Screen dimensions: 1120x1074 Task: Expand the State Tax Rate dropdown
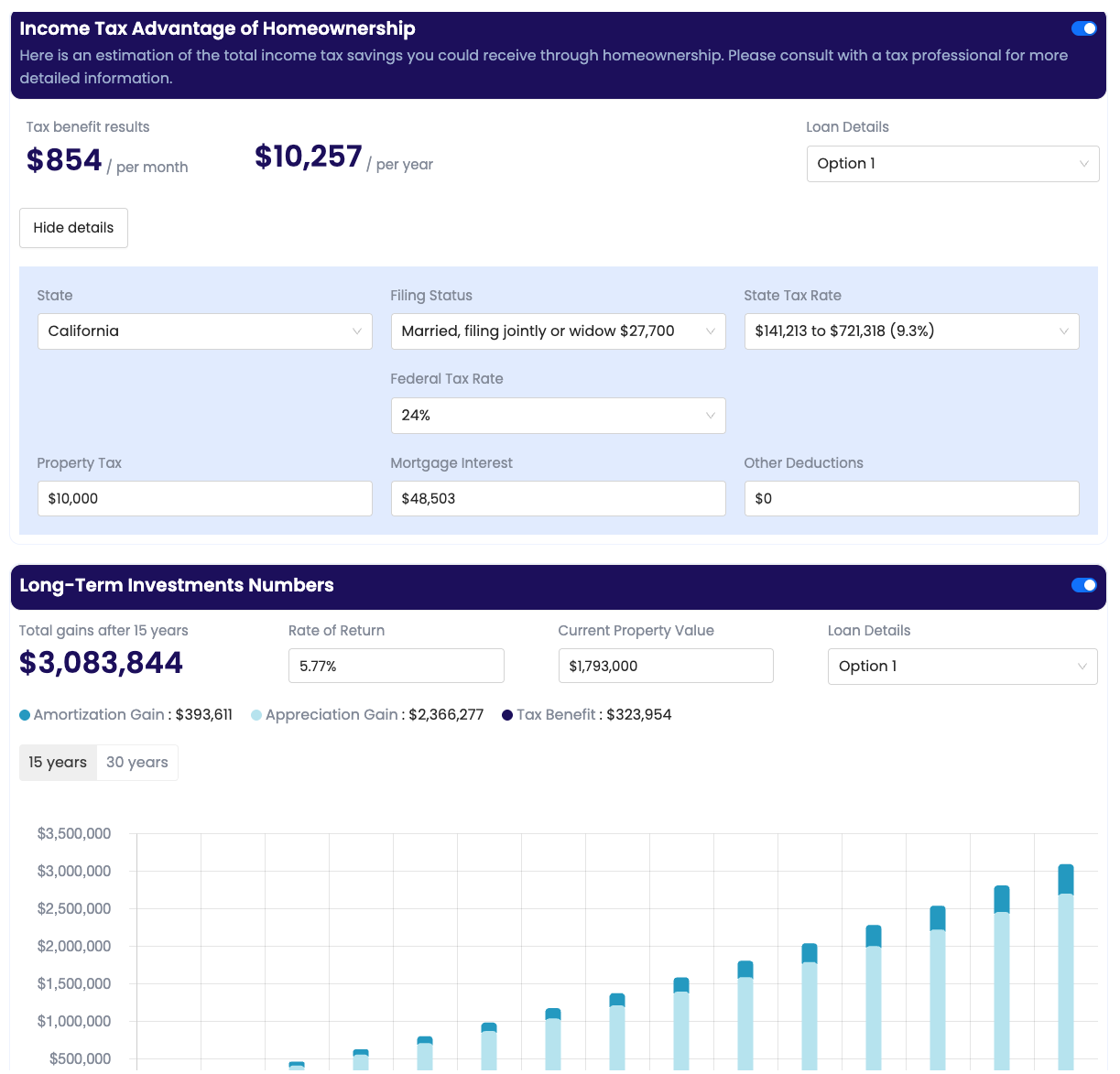pyautogui.click(x=910, y=331)
